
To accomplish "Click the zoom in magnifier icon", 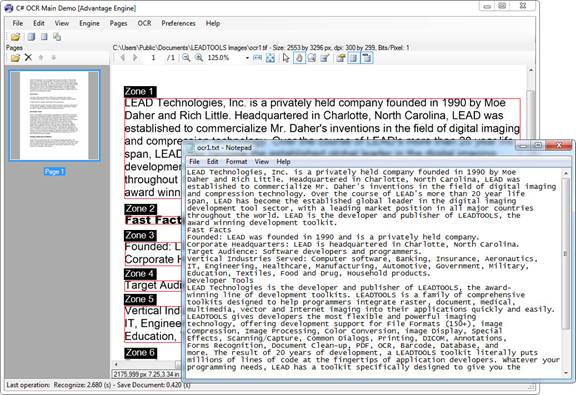I will (x=199, y=58).
